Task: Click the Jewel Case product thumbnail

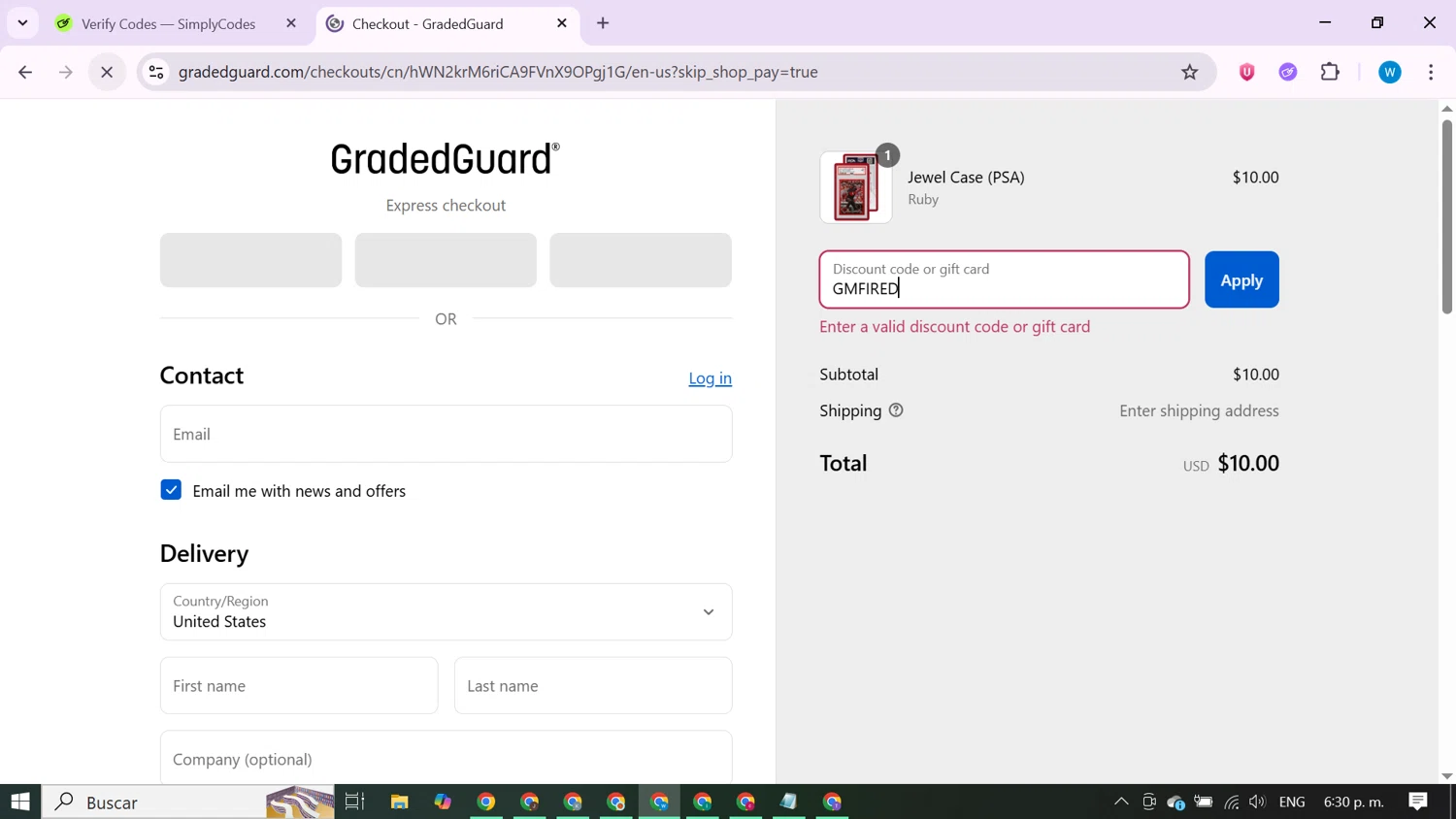Action: (856, 187)
